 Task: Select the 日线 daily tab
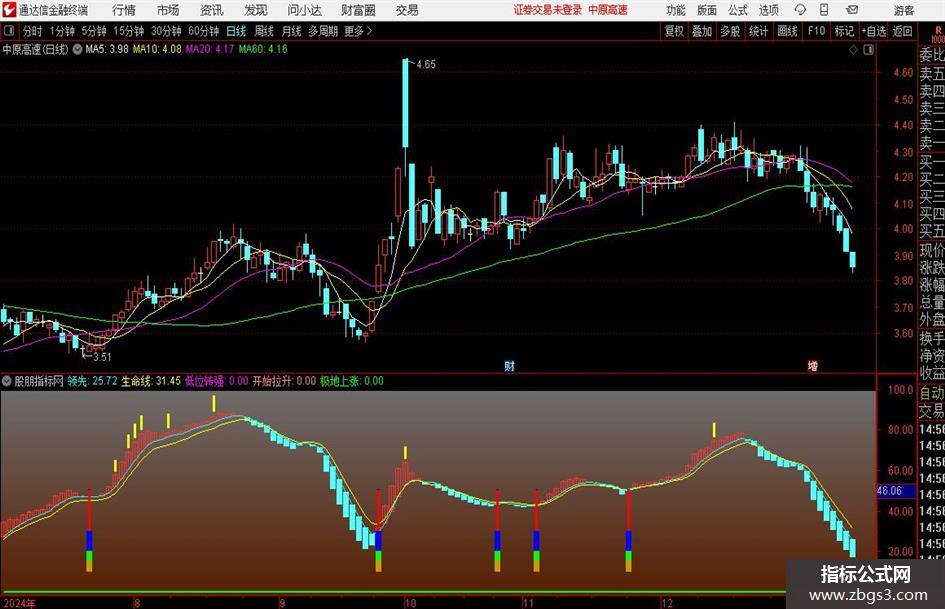point(236,31)
